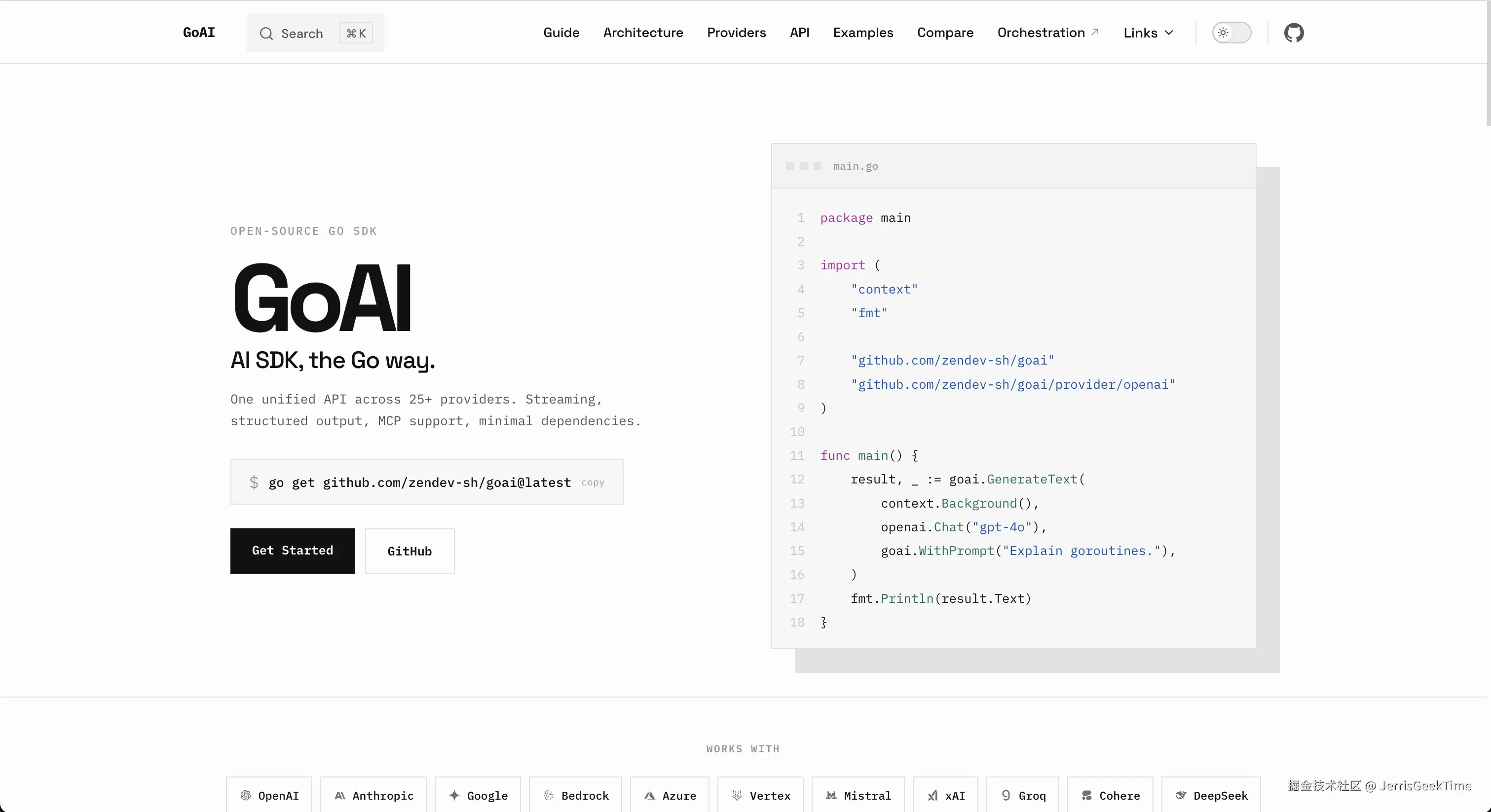
Task: Click the xAI logo icon
Action: pyautogui.click(x=932, y=795)
